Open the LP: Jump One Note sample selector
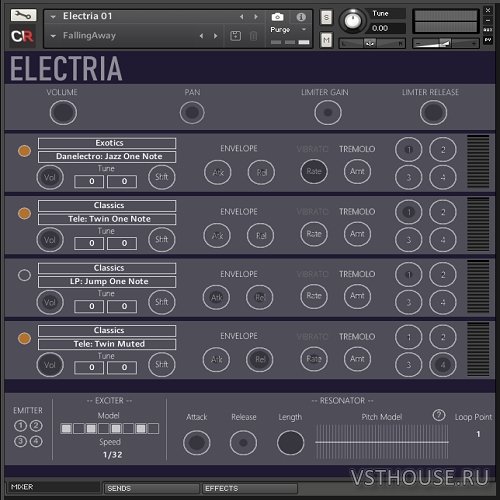500x500 pixels. [107, 282]
